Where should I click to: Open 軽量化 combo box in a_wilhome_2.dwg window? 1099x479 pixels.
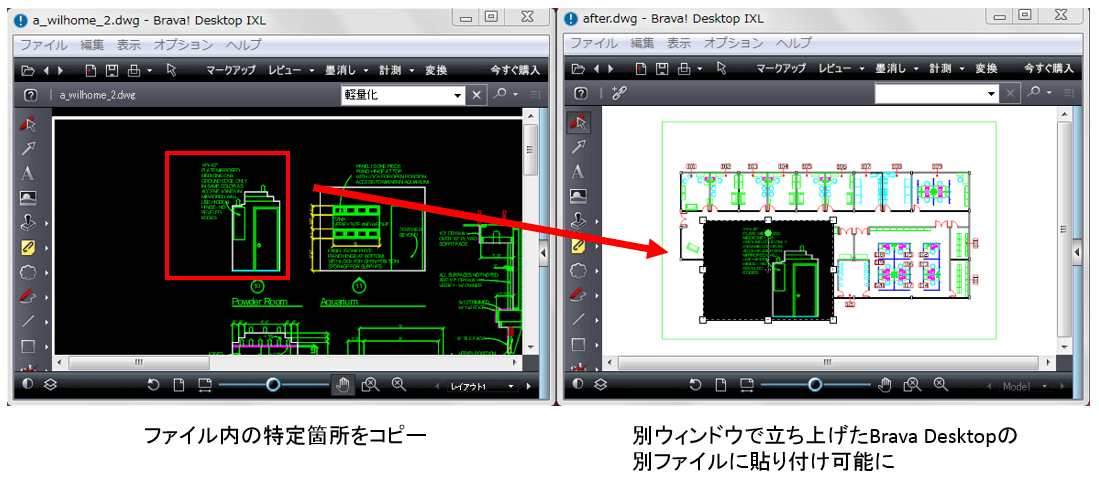pos(403,95)
